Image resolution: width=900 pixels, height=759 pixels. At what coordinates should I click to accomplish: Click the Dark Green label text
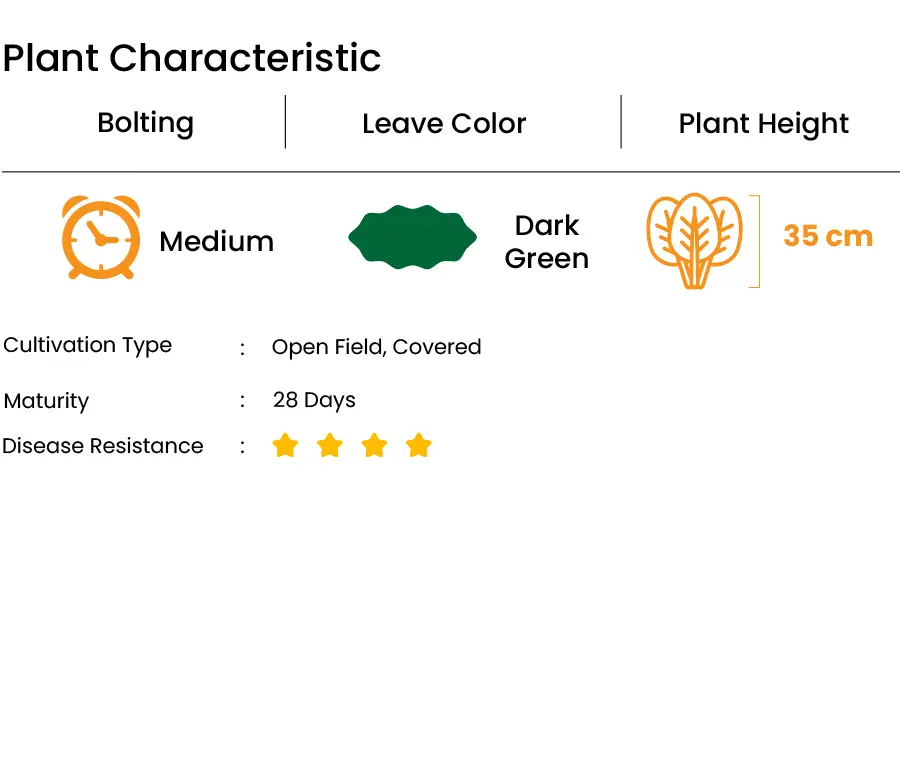[x=547, y=242]
